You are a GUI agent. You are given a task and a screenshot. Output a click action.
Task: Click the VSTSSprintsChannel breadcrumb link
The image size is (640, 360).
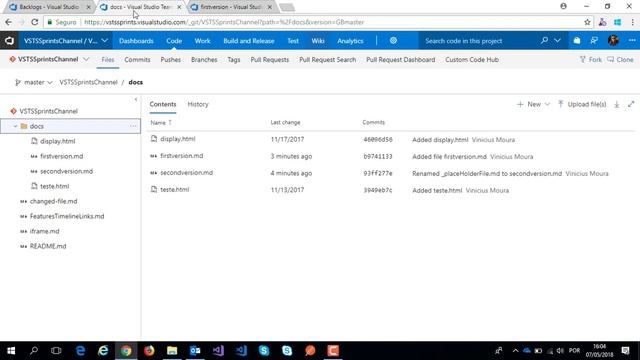click(89, 82)
